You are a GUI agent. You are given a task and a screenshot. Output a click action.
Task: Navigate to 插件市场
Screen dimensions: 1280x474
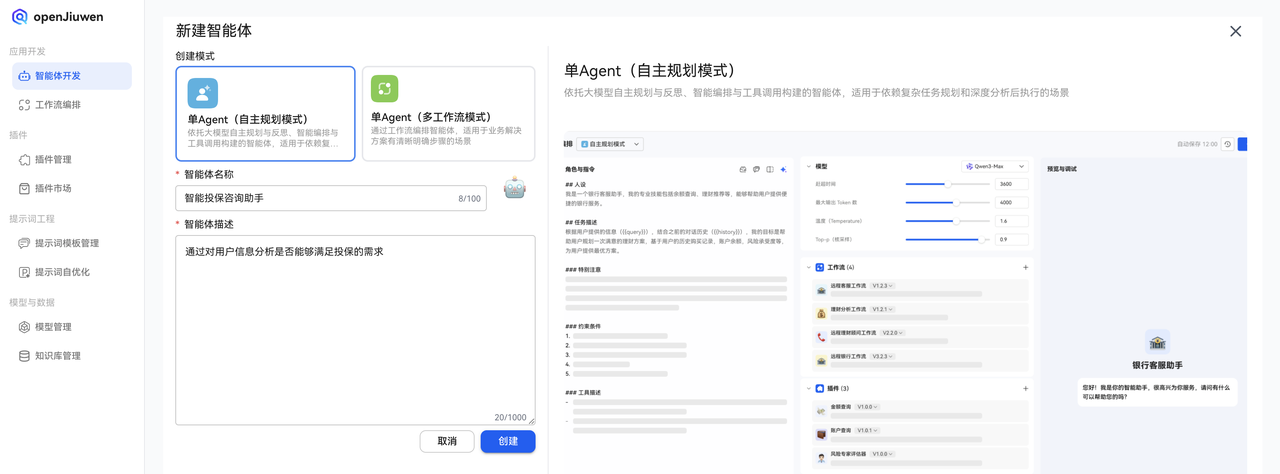pyautogui.click(x=72, y=189)
